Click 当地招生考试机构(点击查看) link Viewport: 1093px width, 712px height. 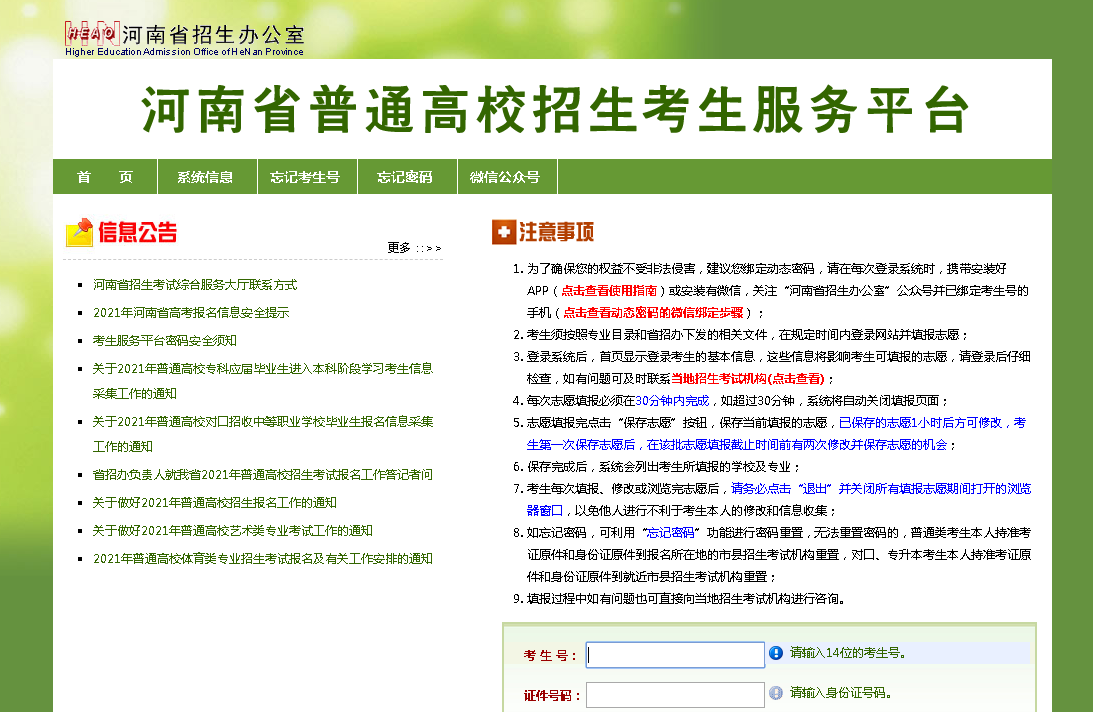tap(747, 378)
